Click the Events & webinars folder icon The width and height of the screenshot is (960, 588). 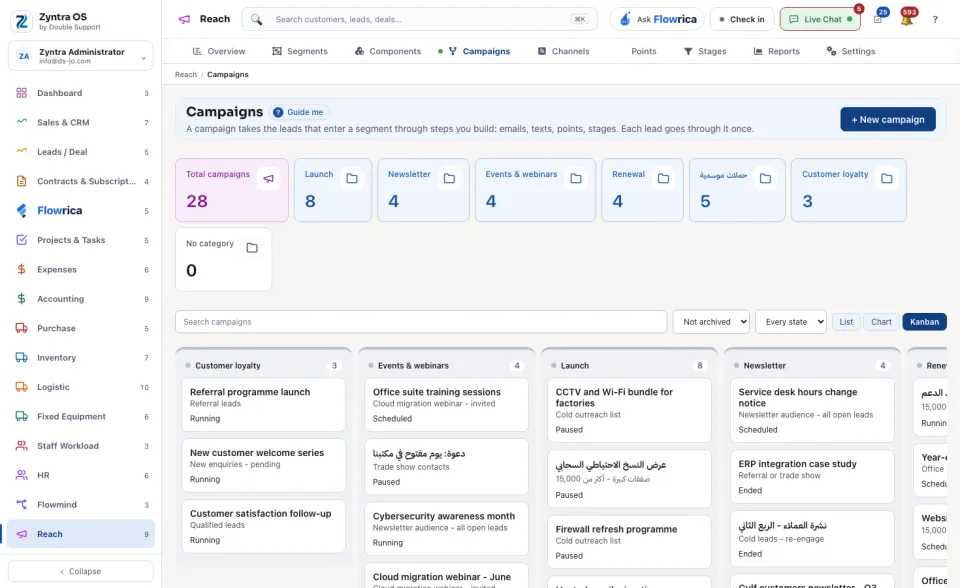click(576, 178)
